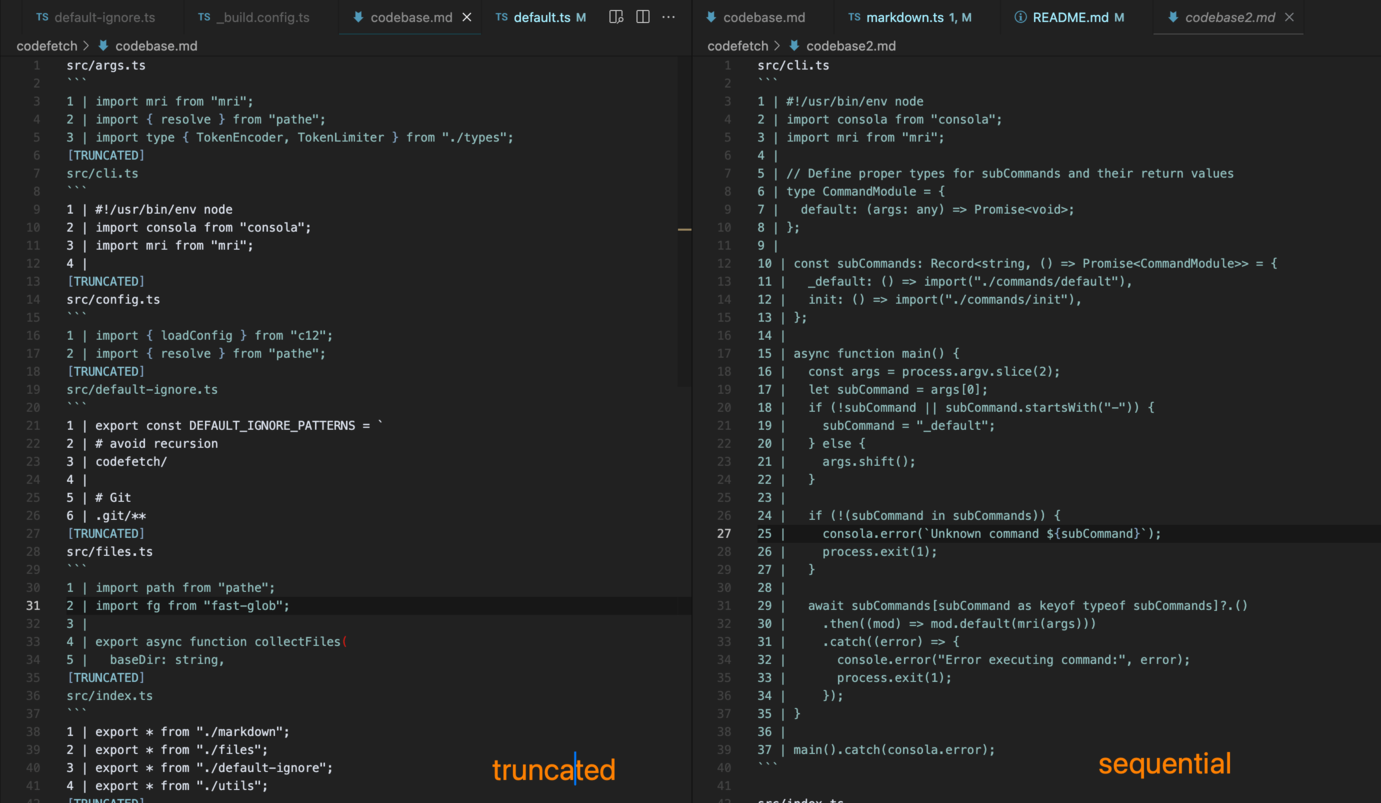This screenshot has width=1381, height=803.
Task: Click src/files.ts heading line
Action: pyautogui.click(x=110, y=551)
